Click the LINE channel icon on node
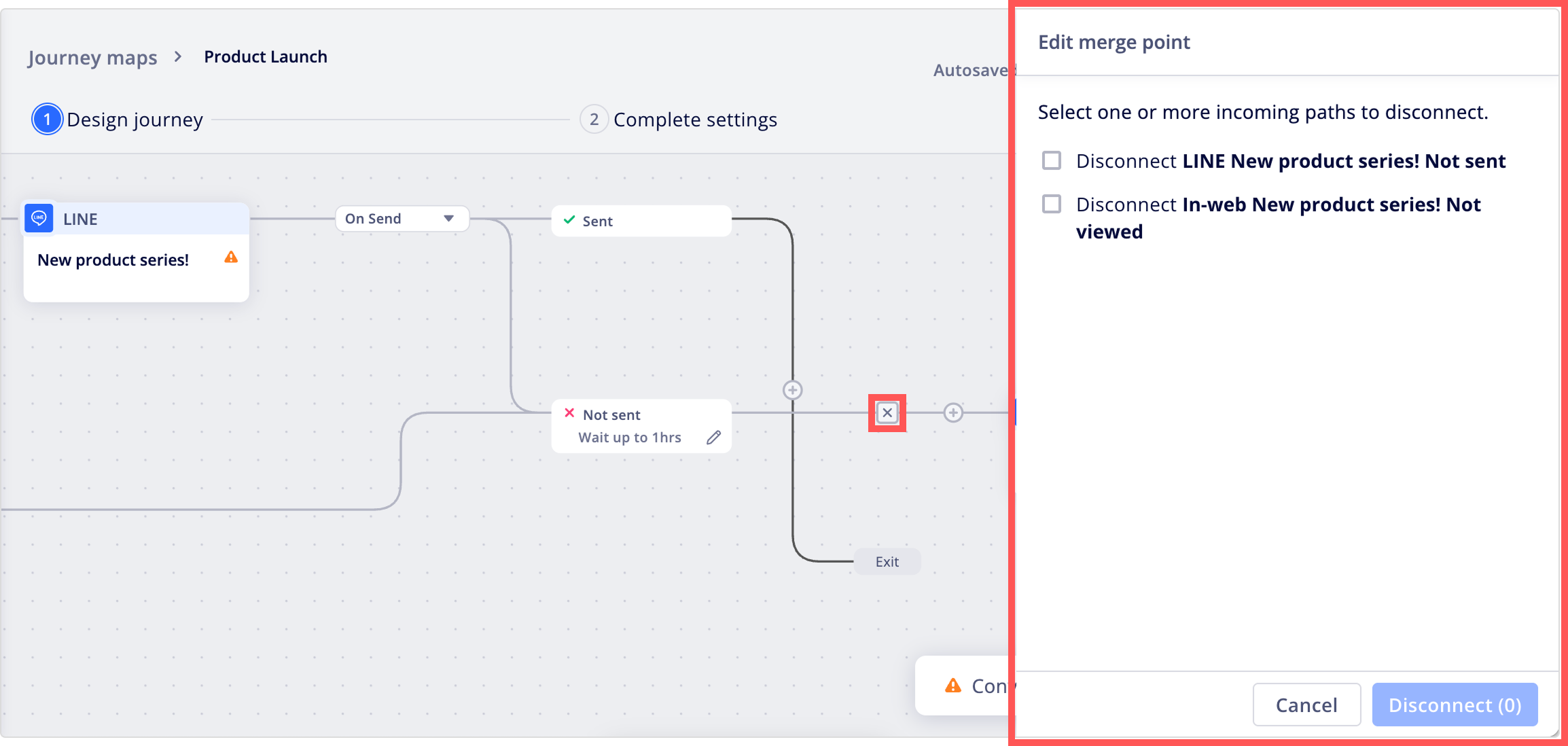 point(39,218)
